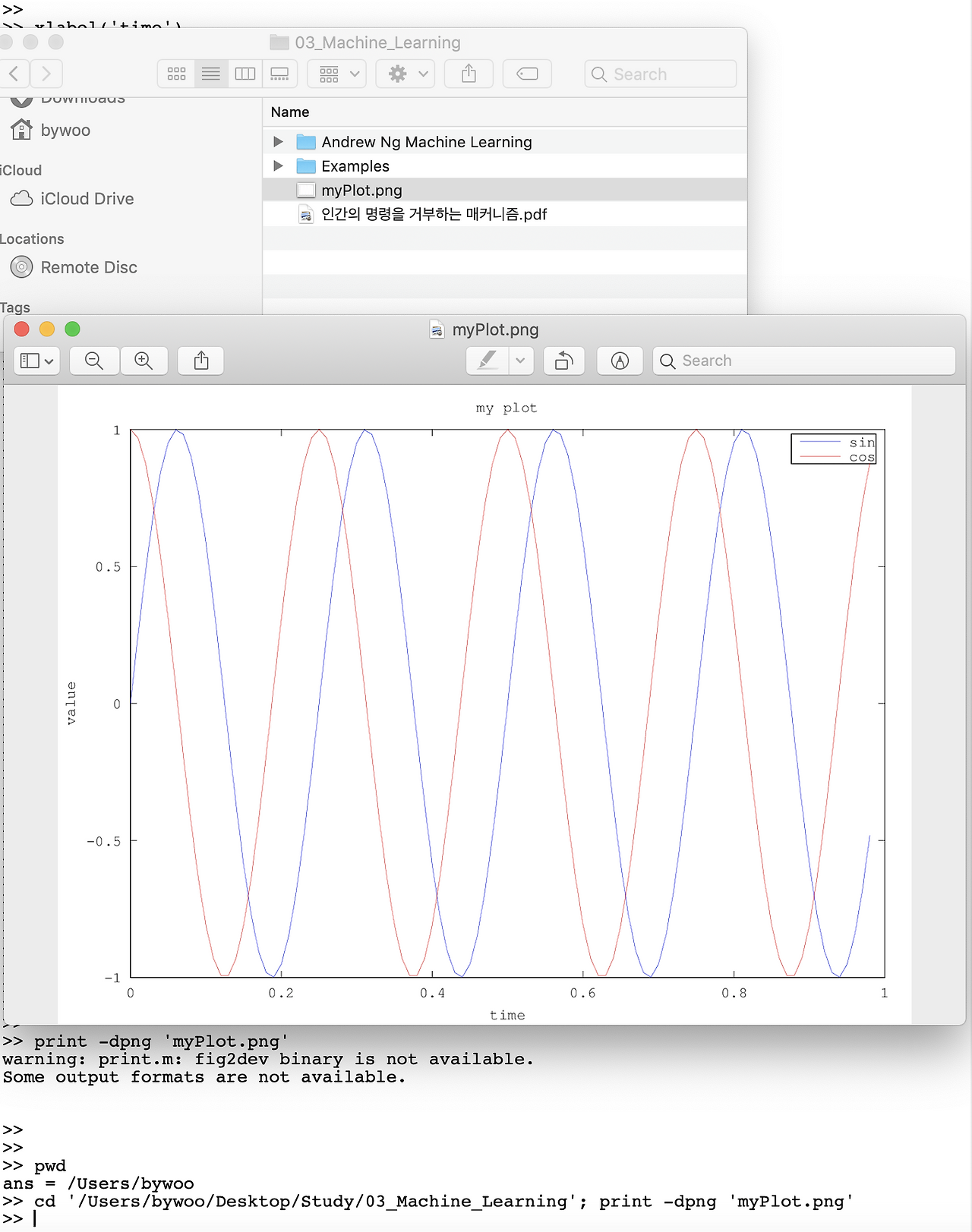Zoom in on the plot image
The height and width of the screenshot is (1232, 972).
click(144, 361)
